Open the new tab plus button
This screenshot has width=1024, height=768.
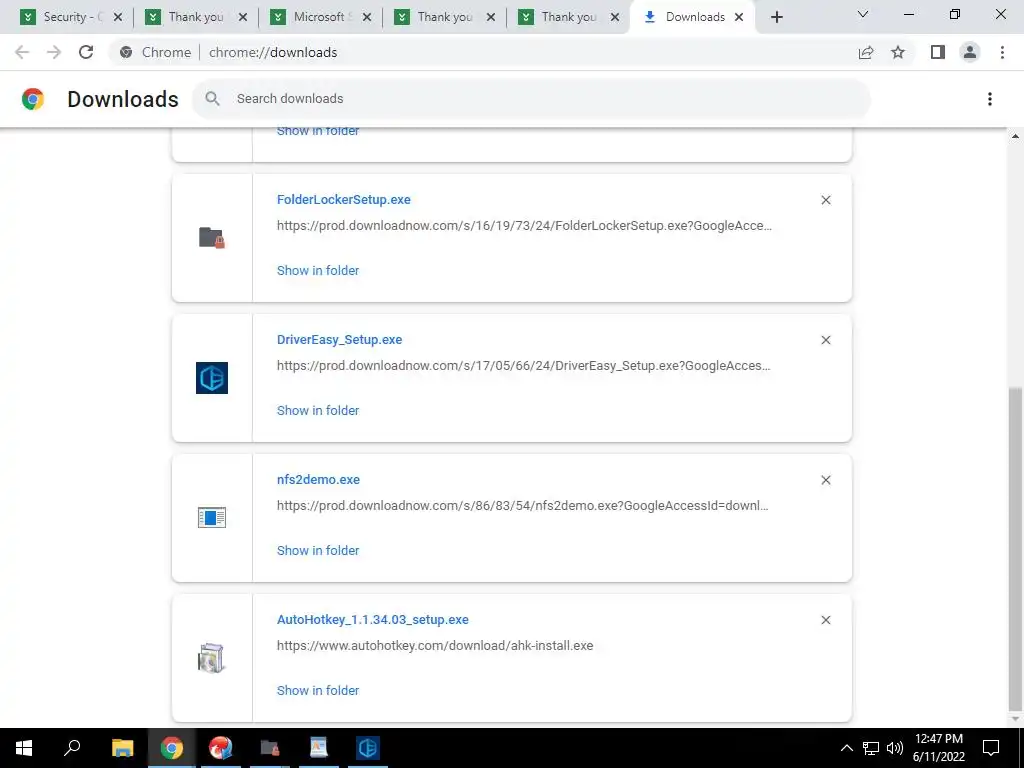tap(776, 17)
